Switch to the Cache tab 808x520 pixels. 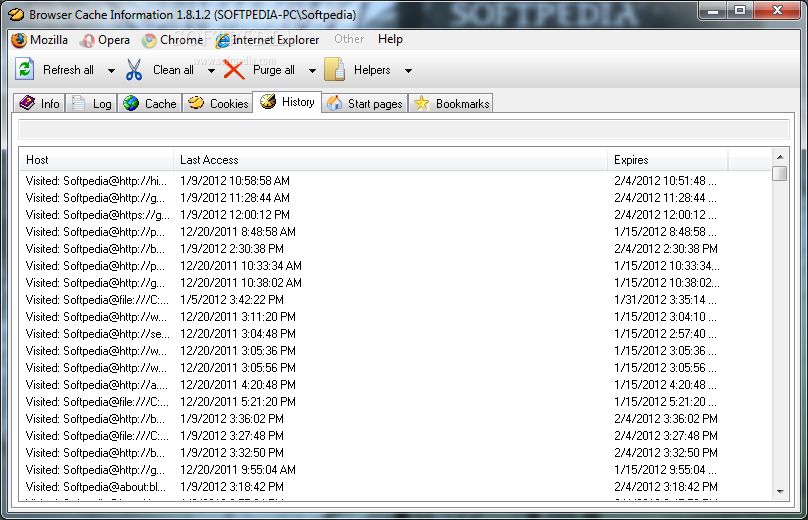(x=150, y=103)
